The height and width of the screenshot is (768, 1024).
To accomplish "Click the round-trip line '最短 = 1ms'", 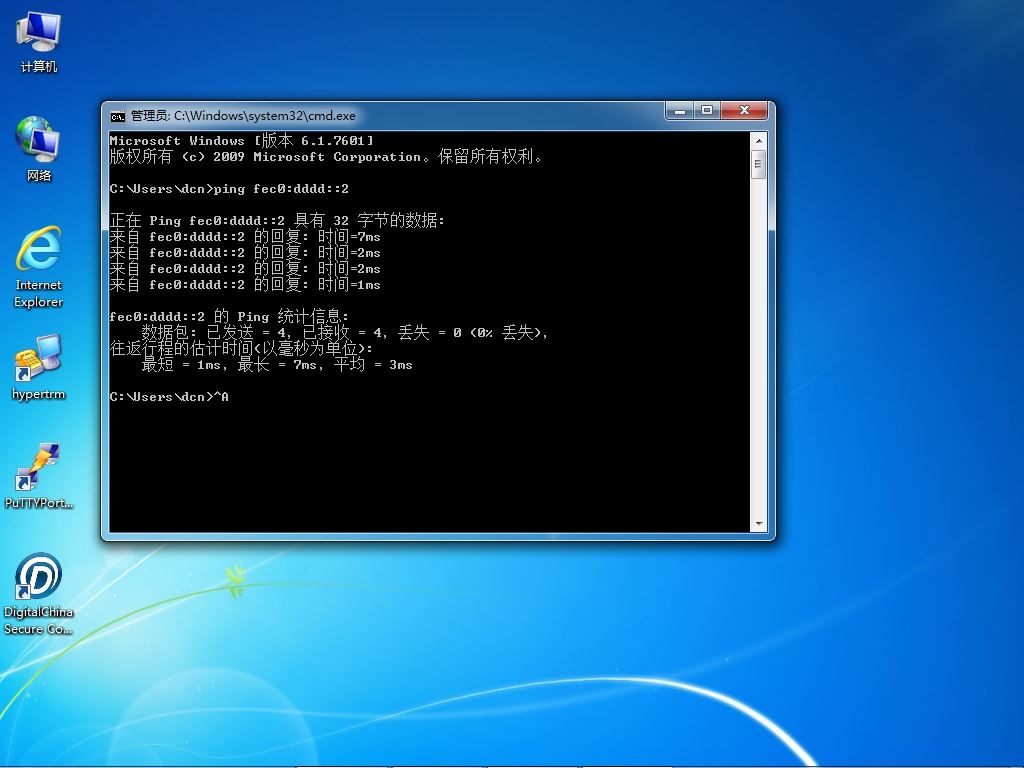I will 277,364.
